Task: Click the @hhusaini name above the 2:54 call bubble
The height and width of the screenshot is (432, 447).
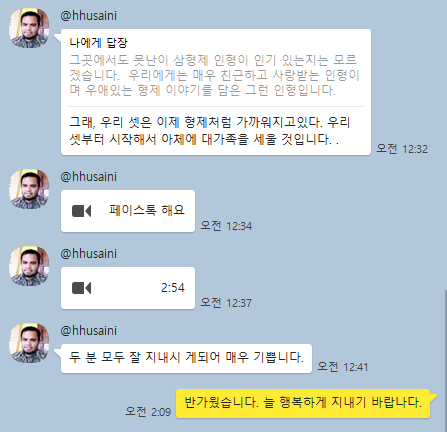Action: coord(88,254)
